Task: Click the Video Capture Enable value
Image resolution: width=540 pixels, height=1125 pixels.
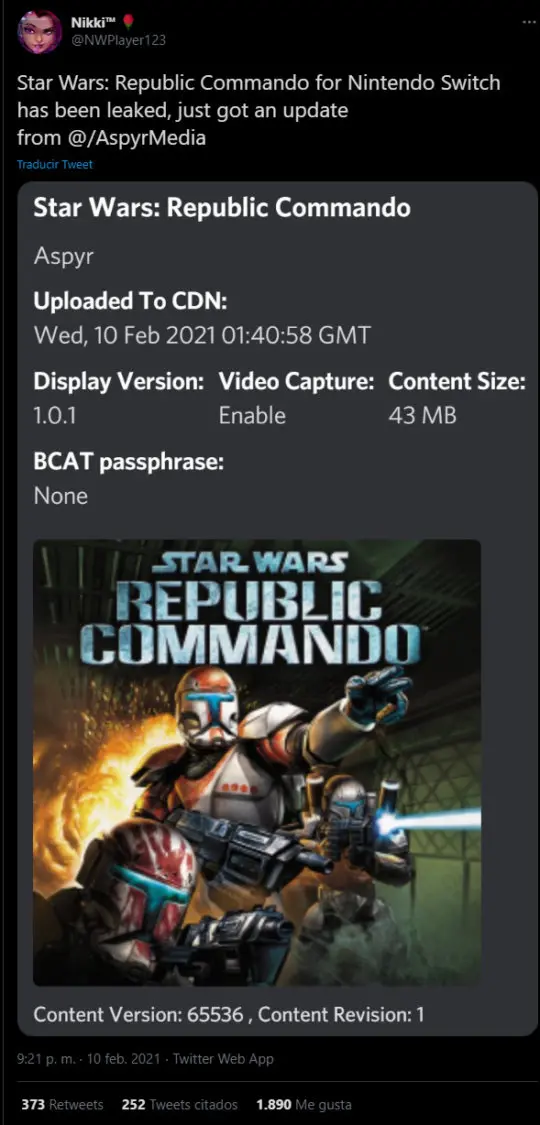Action: (252, 416)
